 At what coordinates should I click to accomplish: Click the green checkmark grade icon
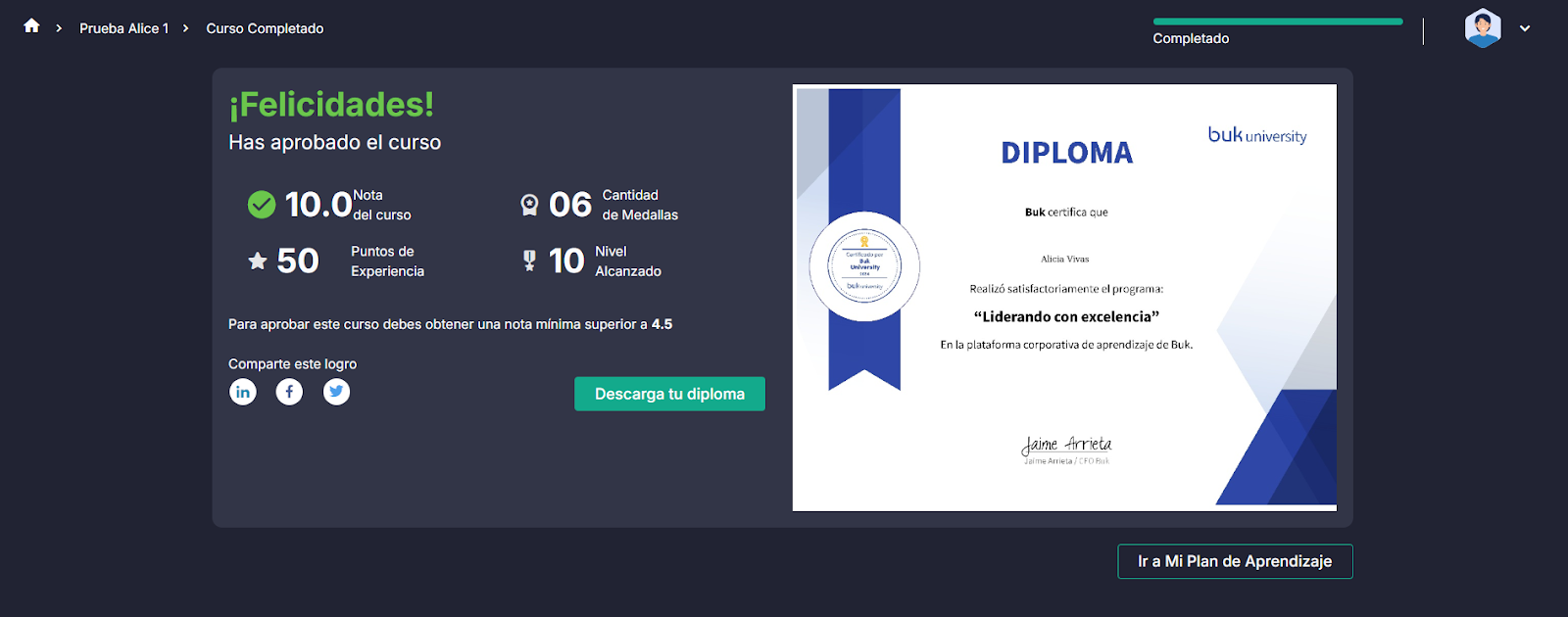pos(262,205)
